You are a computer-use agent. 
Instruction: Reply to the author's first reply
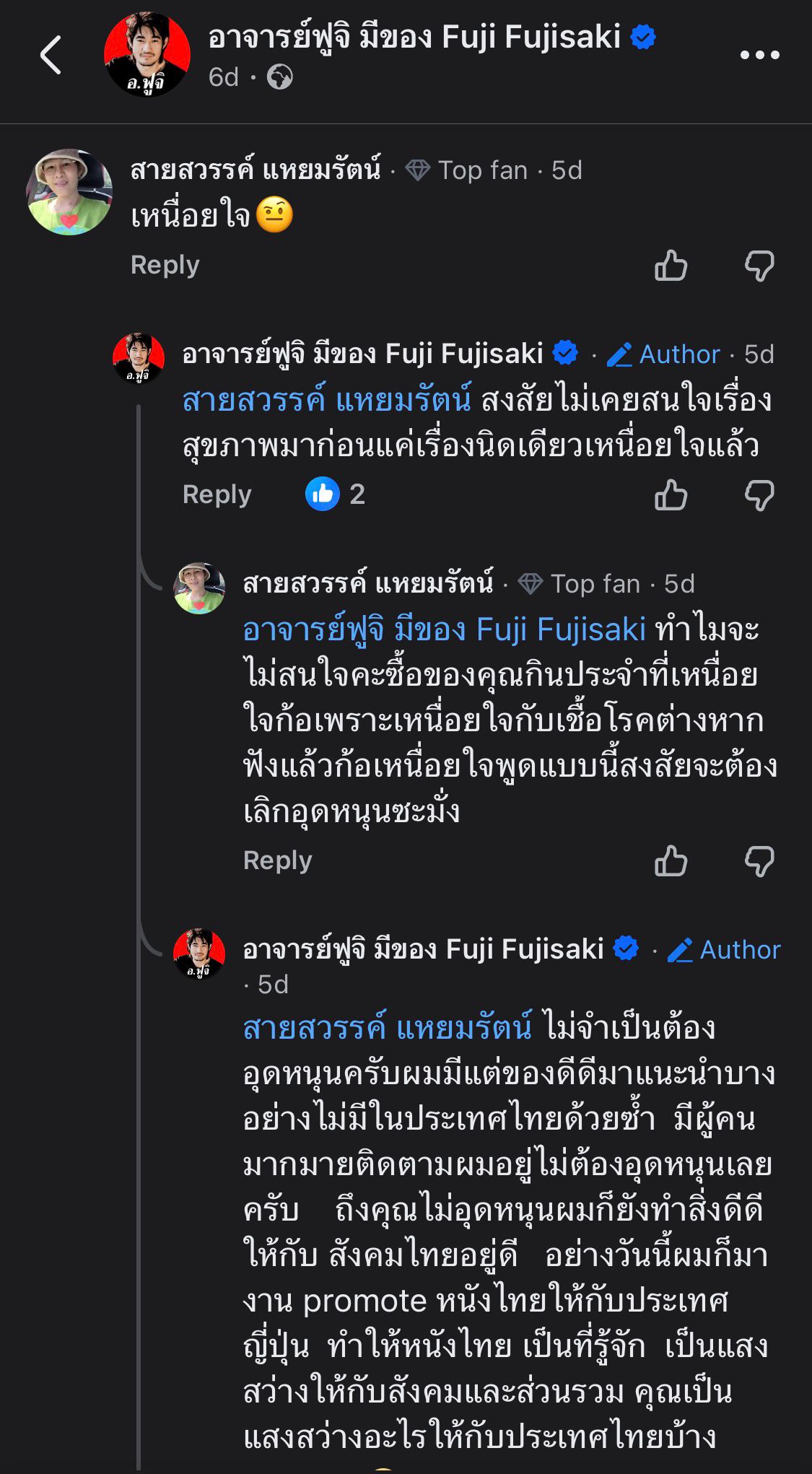pyautogui.click(x=217, y=494)
